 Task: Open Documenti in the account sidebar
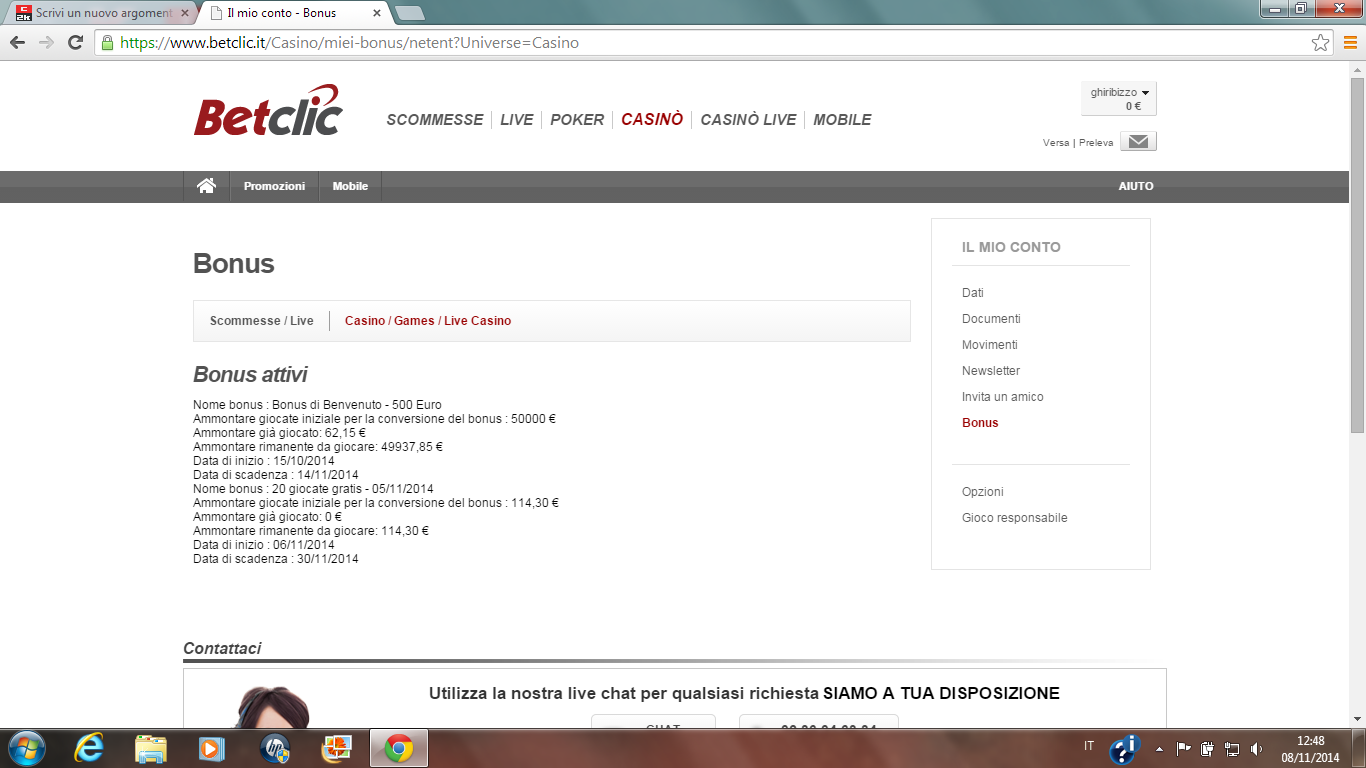(x=991, y=319)
